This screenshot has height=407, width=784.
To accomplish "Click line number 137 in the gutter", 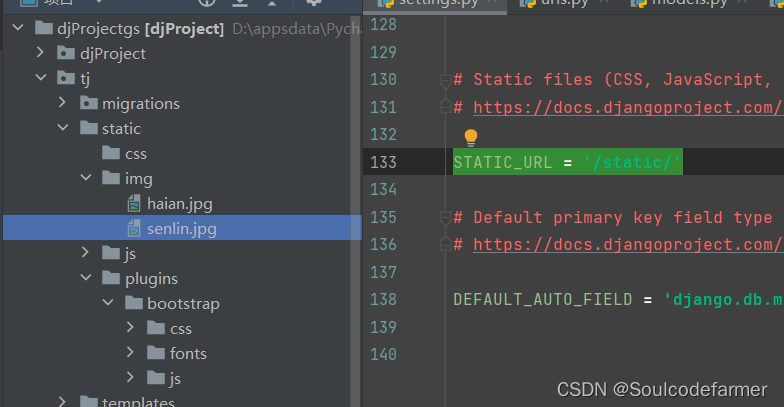I will 383,272.
